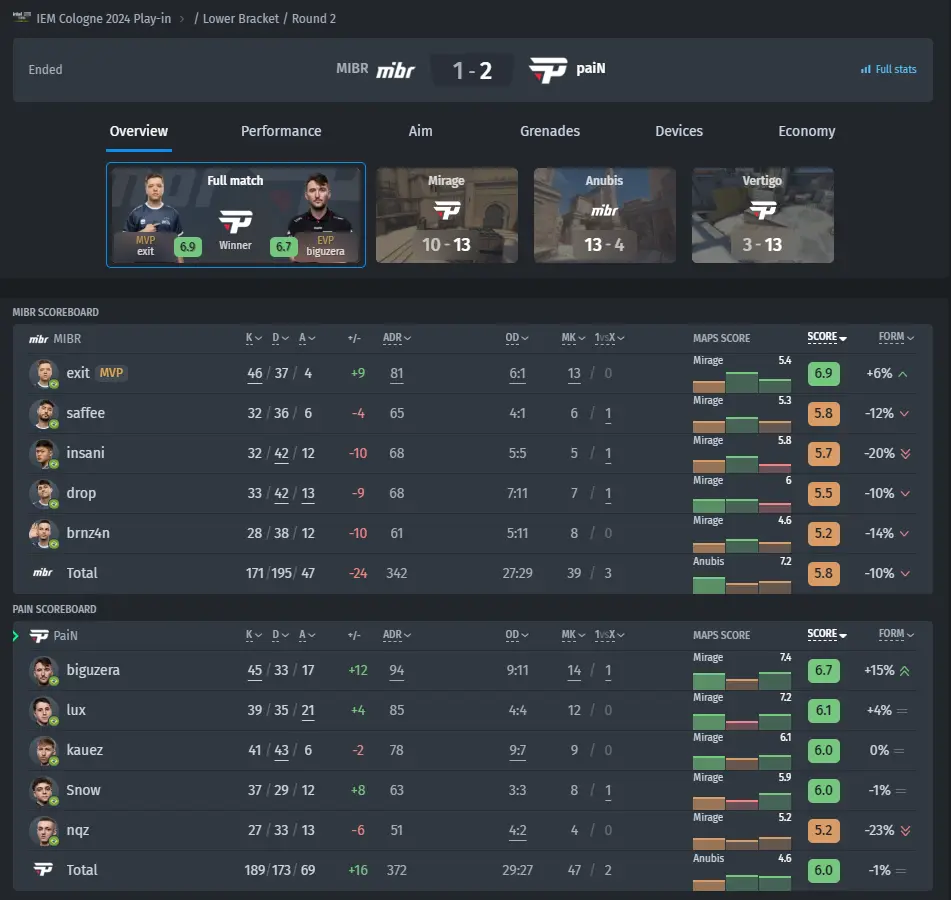Click the MIBR logo beside the Total row

(42, 573)
